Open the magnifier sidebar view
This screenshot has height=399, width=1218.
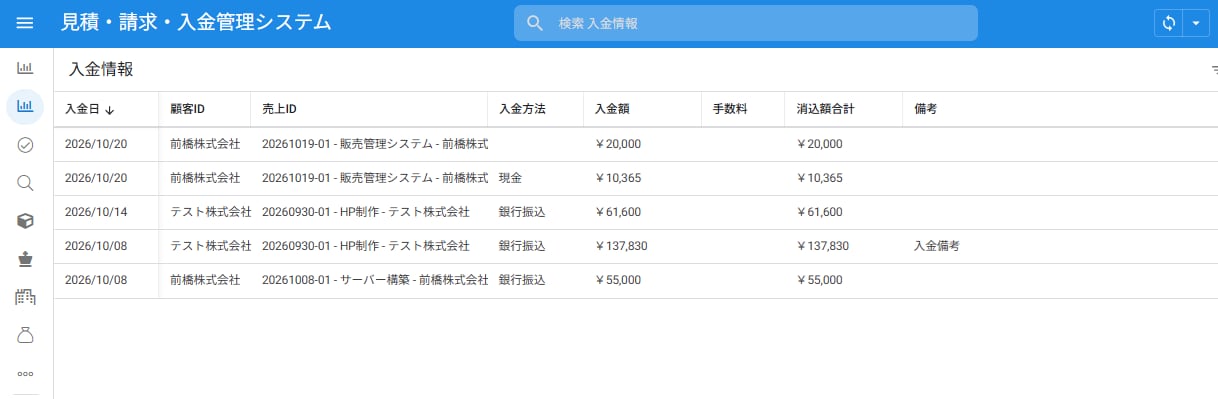26,183
